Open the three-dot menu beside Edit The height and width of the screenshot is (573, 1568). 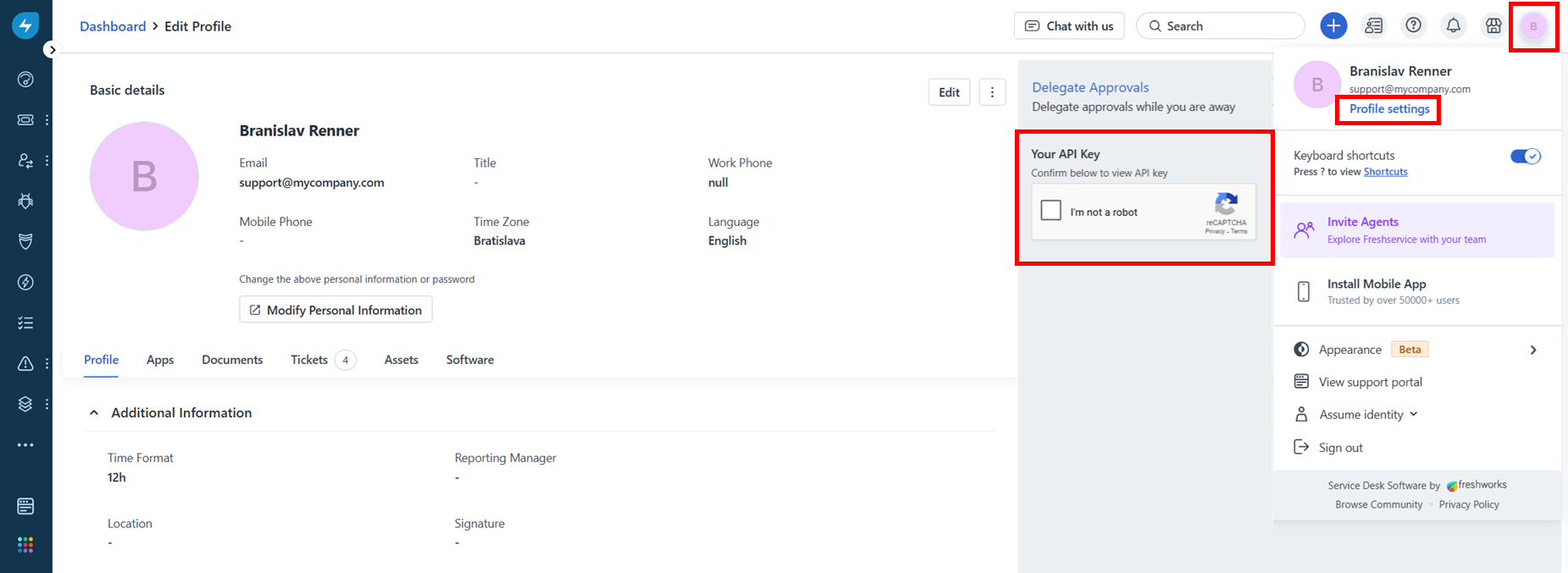[x=992, y=92]
